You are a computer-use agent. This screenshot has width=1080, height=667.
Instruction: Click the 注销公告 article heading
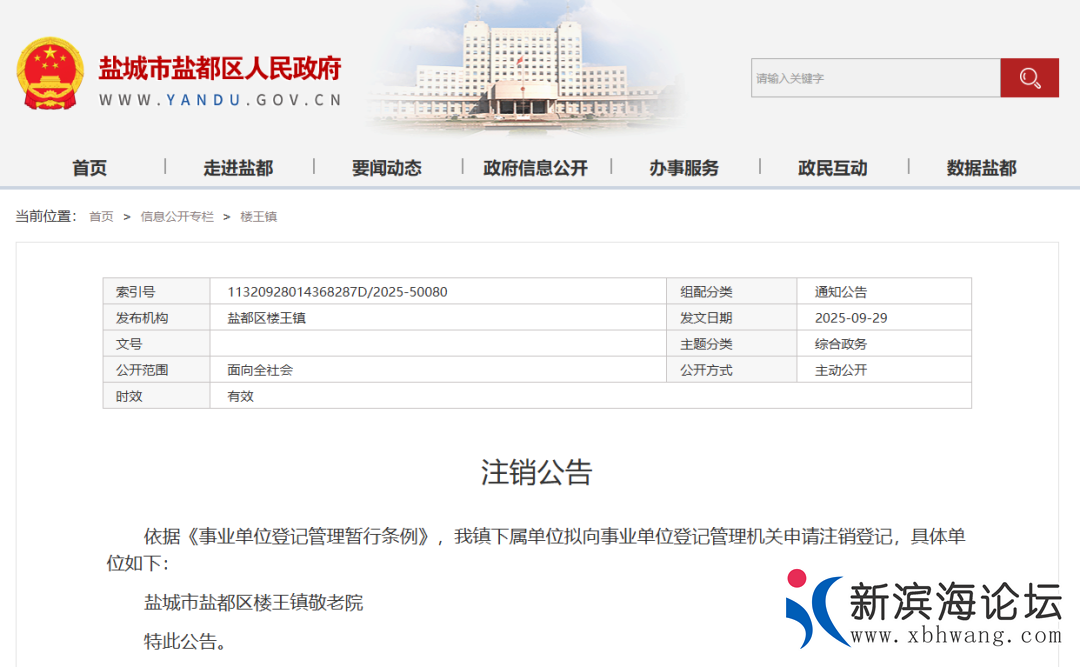537,473
